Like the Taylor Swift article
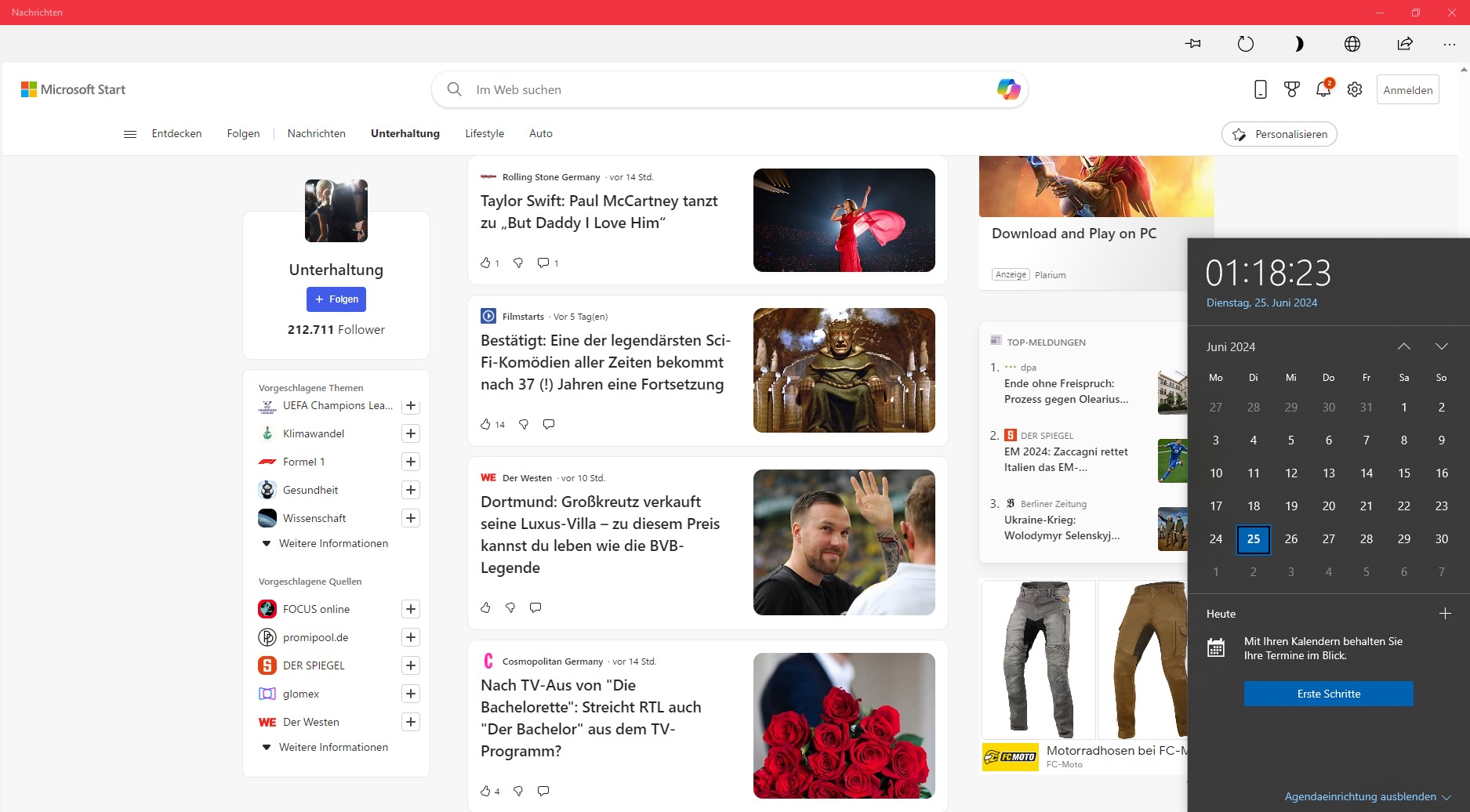 tap(485, 263)
